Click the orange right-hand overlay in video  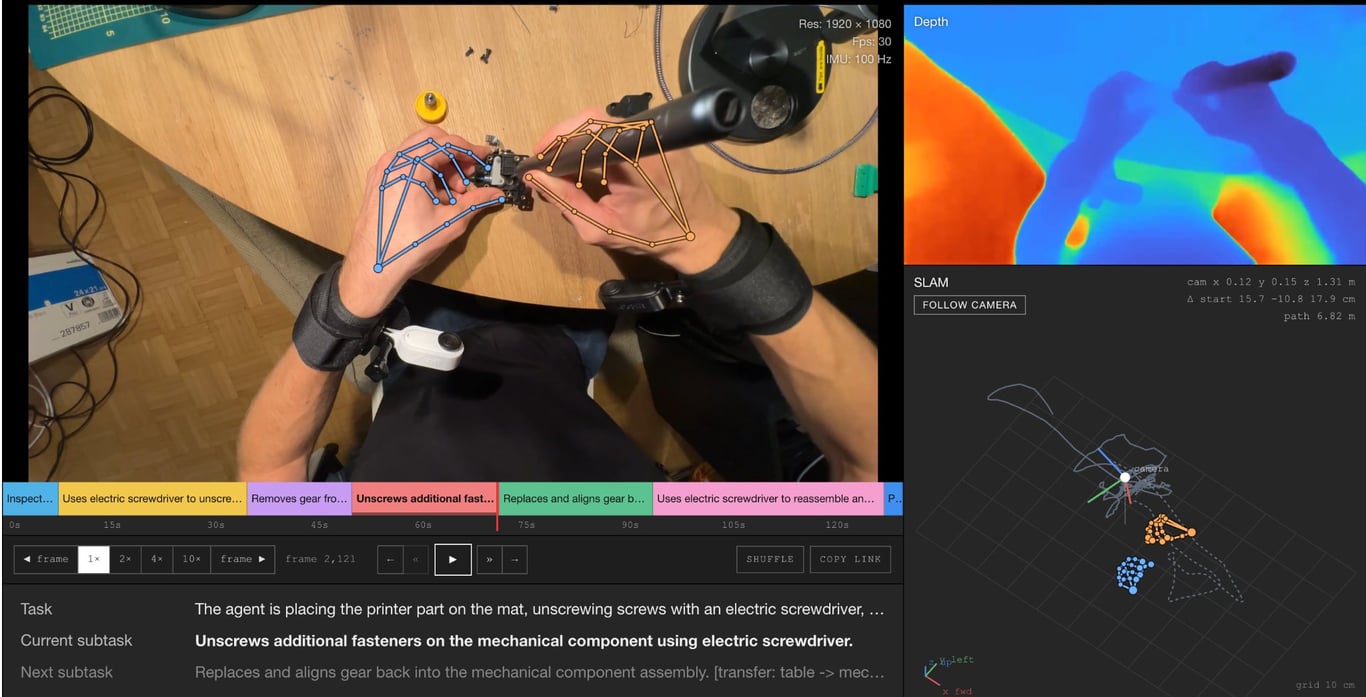(610, 180)
